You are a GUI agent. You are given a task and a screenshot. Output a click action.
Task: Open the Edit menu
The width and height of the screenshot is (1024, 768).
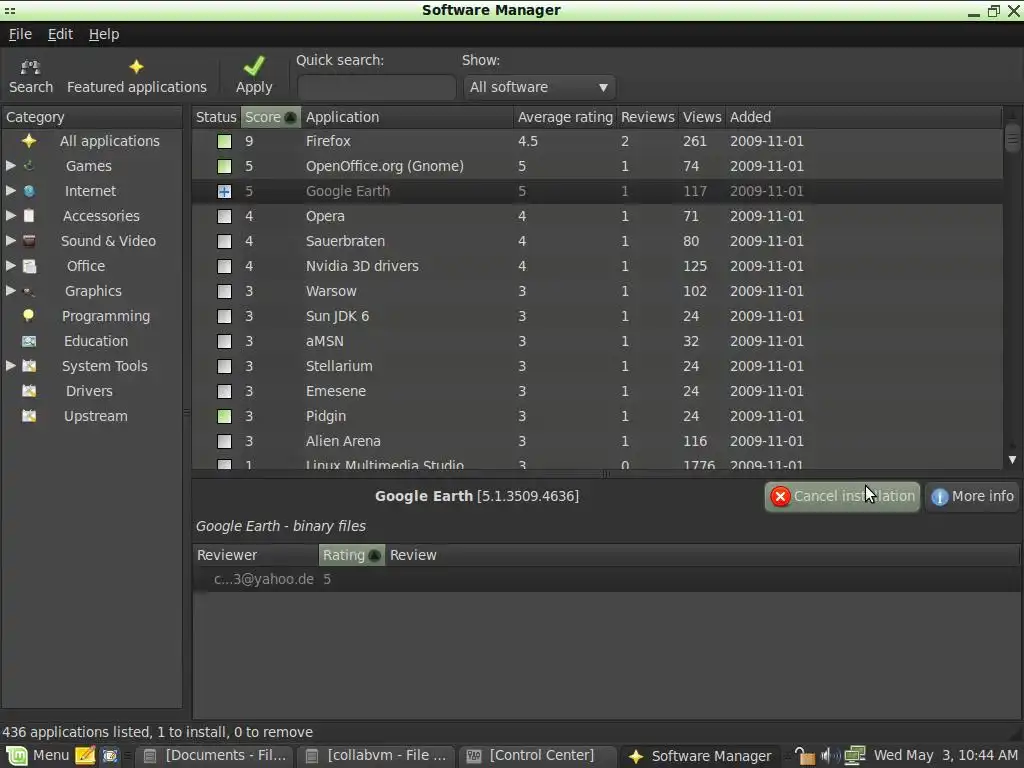point(60,34)
